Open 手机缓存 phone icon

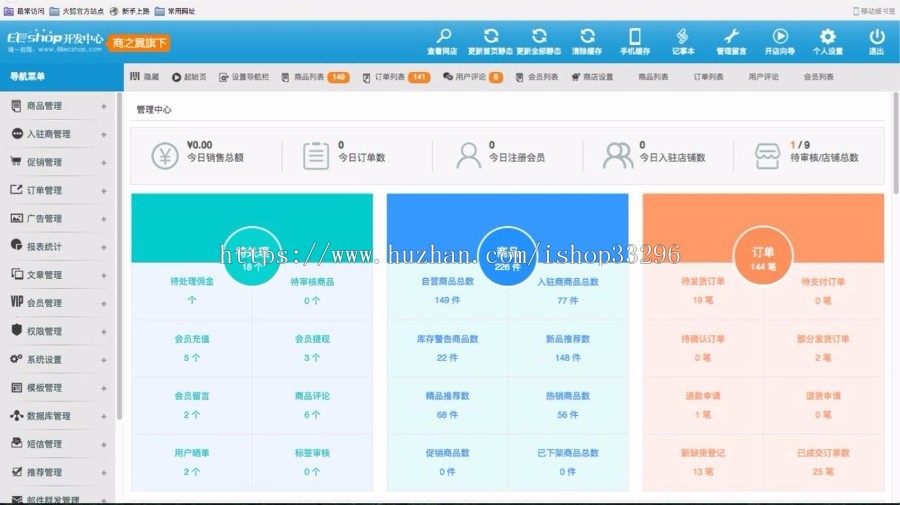click(635, 36)
